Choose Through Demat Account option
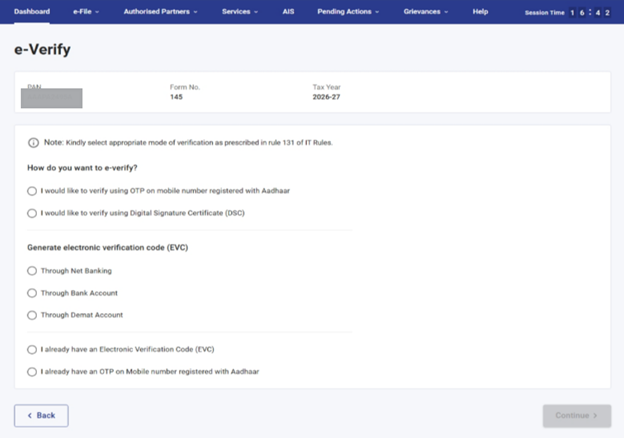 [32, 315]
